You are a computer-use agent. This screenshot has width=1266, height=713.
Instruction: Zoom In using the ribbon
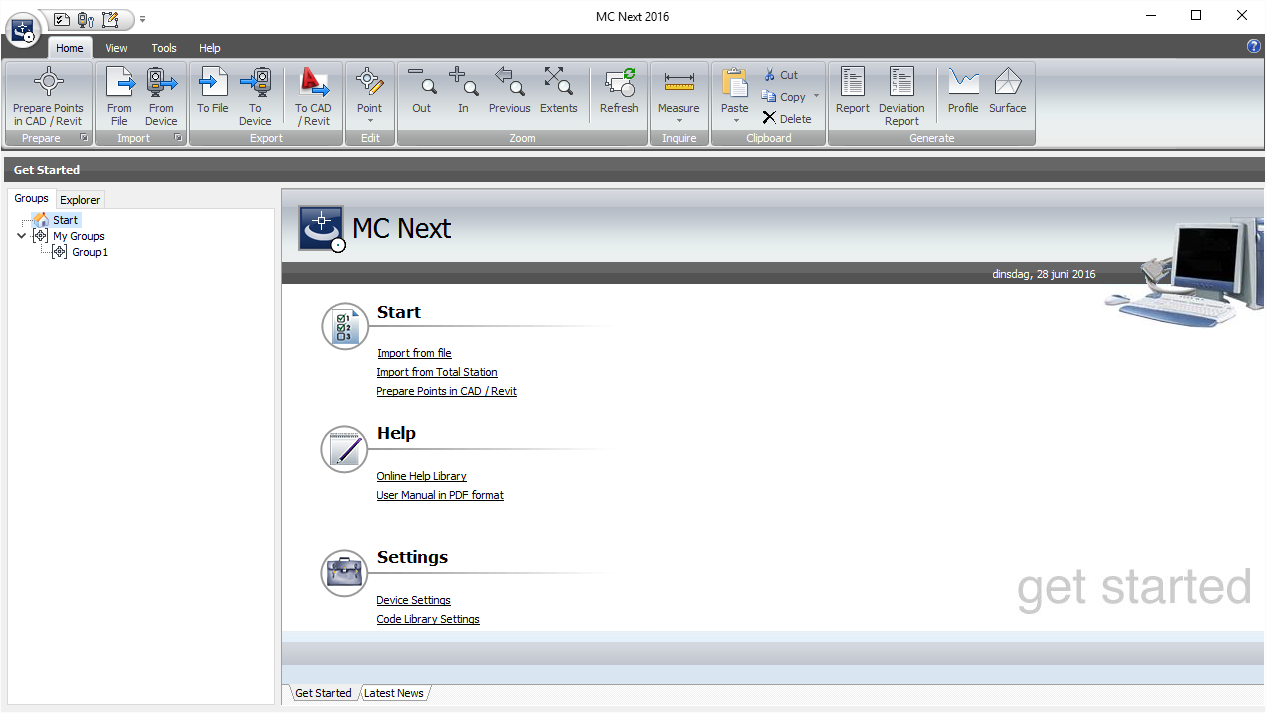click(x=463, y=92)
